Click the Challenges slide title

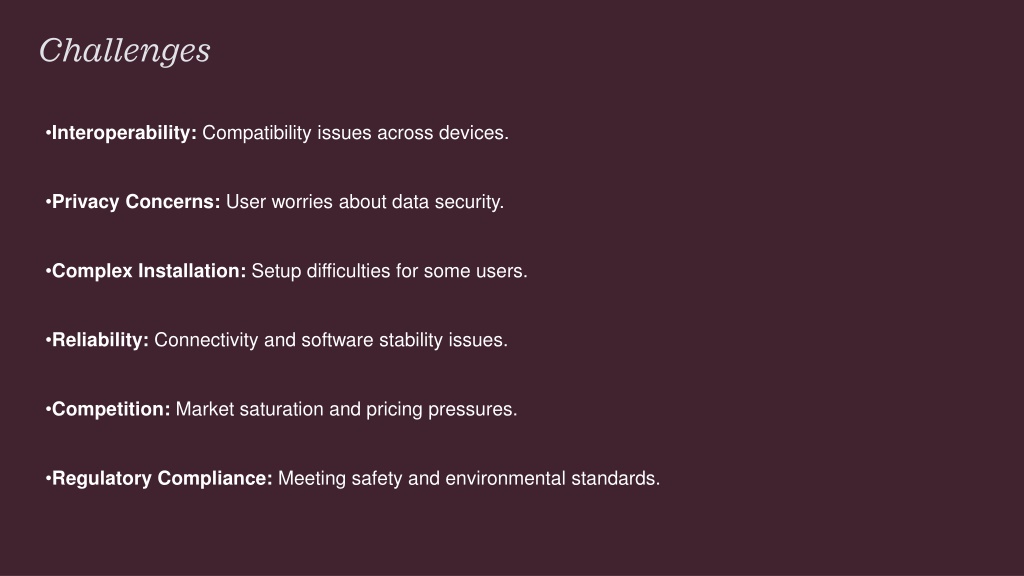[x=125, y=51]
